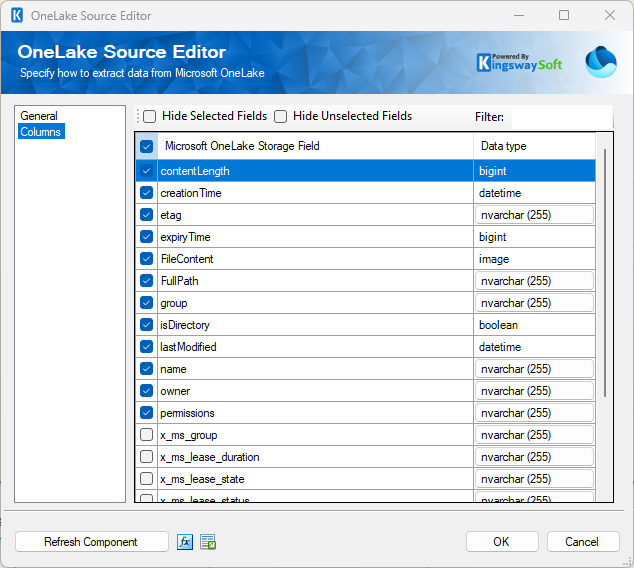The width and height of the screenshot is (634, 568).
Task: Open owner data type nvarchar dropdown
Action: point(534,391)
